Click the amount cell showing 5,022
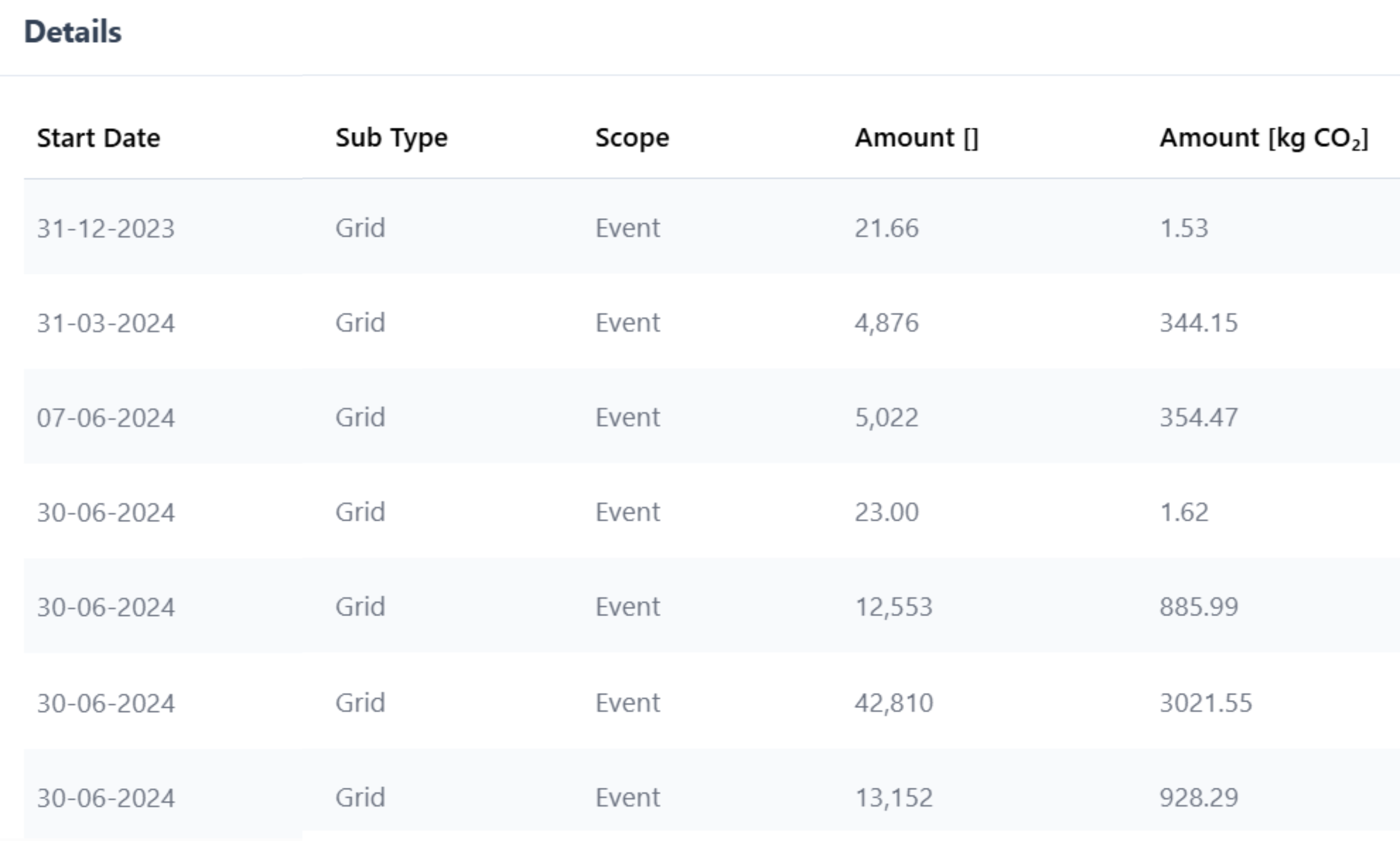The height and width of the screenshot is (841, 1400). coord(886,418)
